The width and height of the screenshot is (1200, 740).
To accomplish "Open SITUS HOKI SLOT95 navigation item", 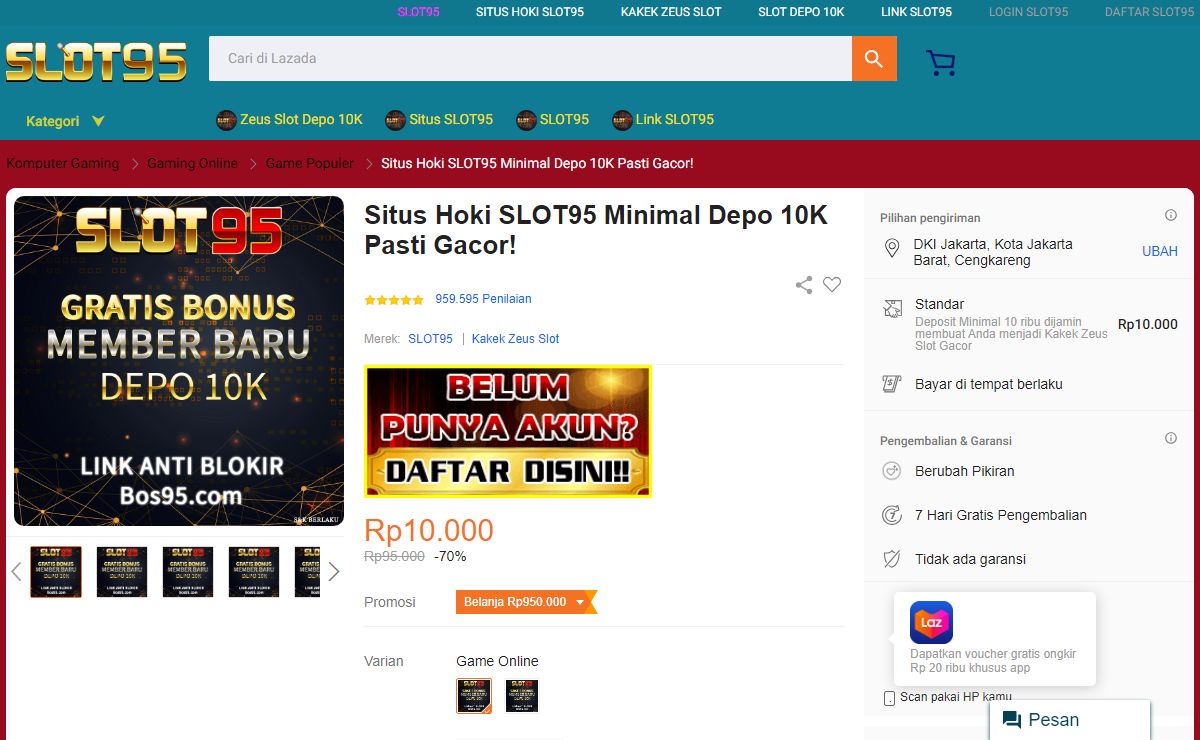I will pos(530,12).
